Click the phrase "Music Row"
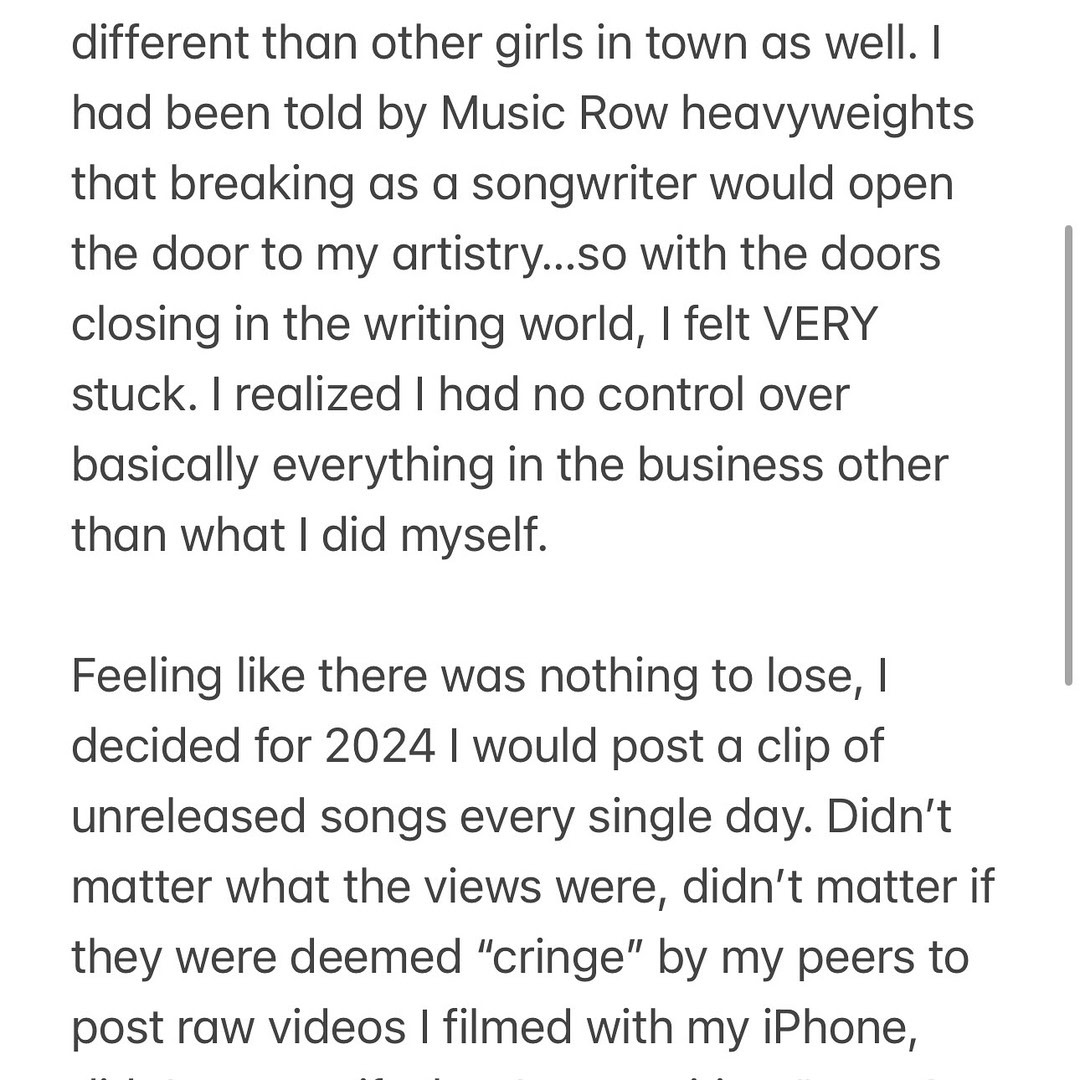This screenshot has height=1080, width=1080. point(554,114)
